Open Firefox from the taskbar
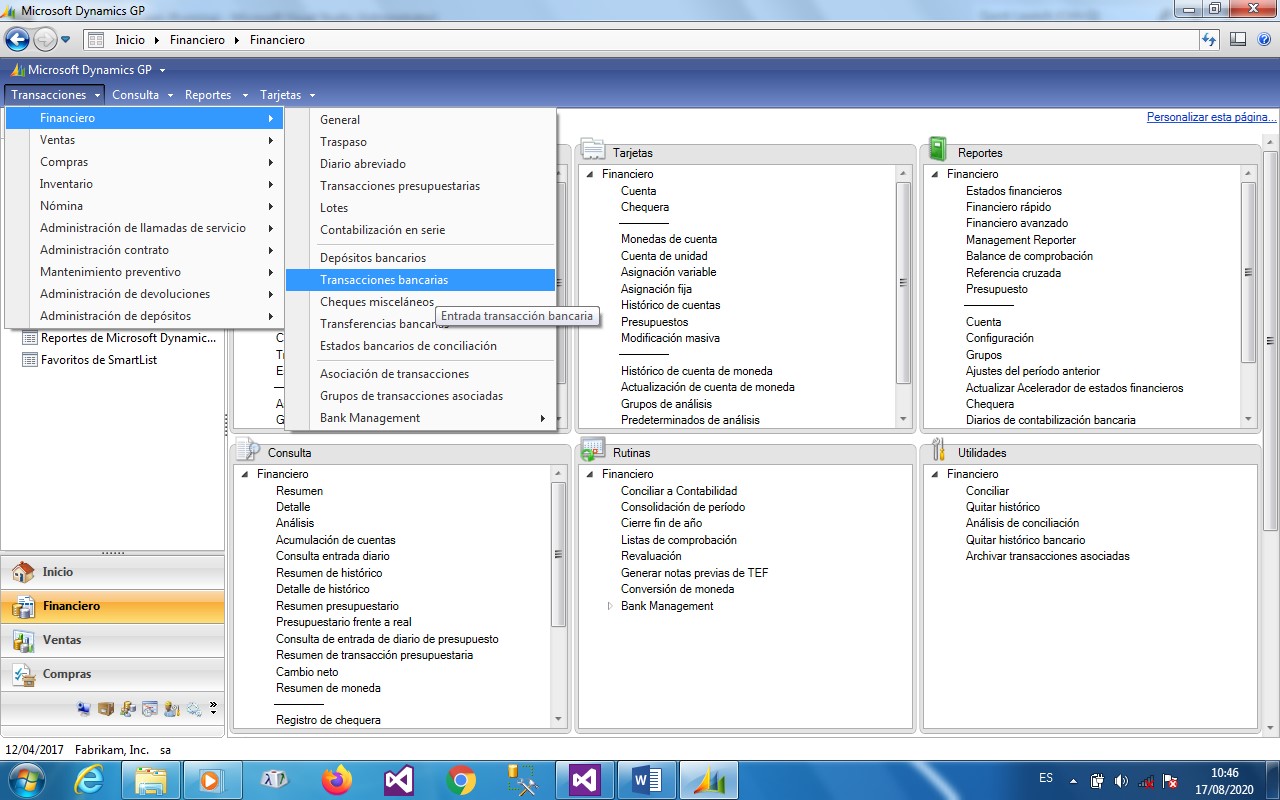This screenshot has width=1280, height=800. 337,779
